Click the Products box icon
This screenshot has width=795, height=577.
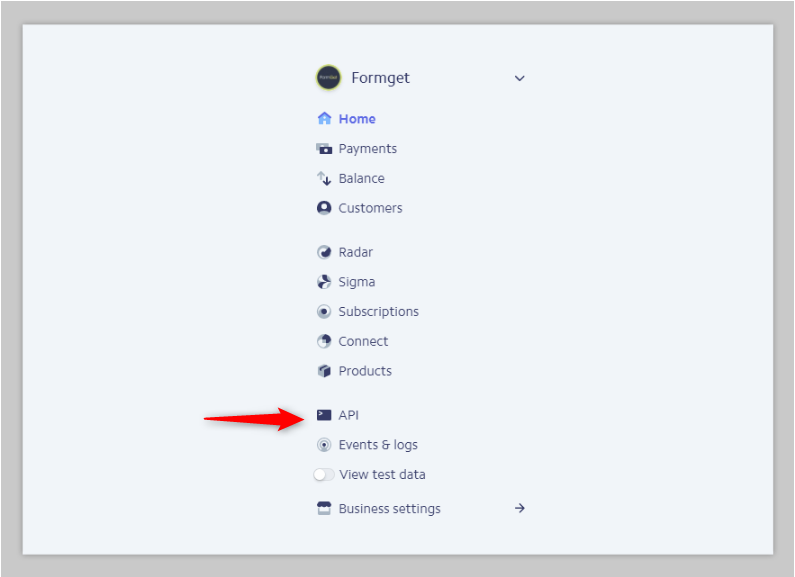pos(324,371)
